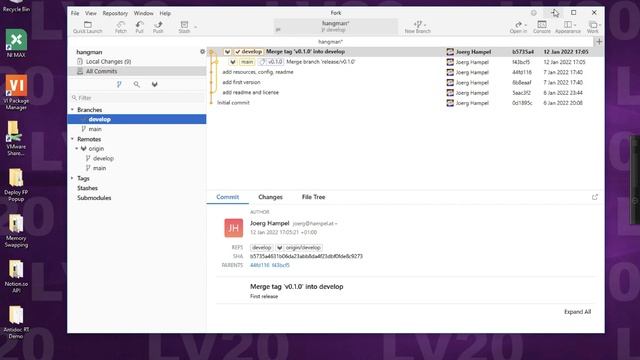Open the Repository menu
The image size is (640, 360).
click(x=115, y=13)
